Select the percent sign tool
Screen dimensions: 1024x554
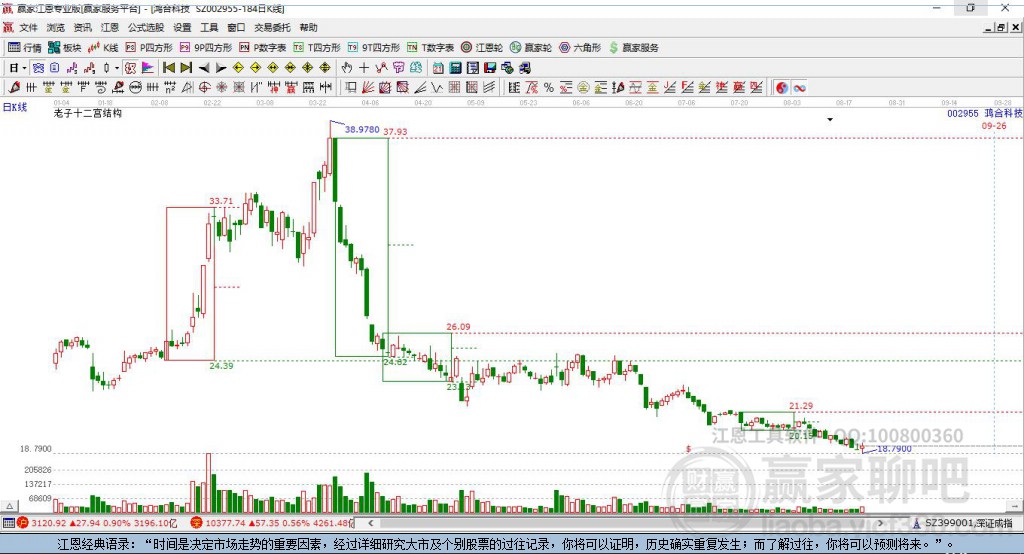pyautogui.click(x=549, y=88)
